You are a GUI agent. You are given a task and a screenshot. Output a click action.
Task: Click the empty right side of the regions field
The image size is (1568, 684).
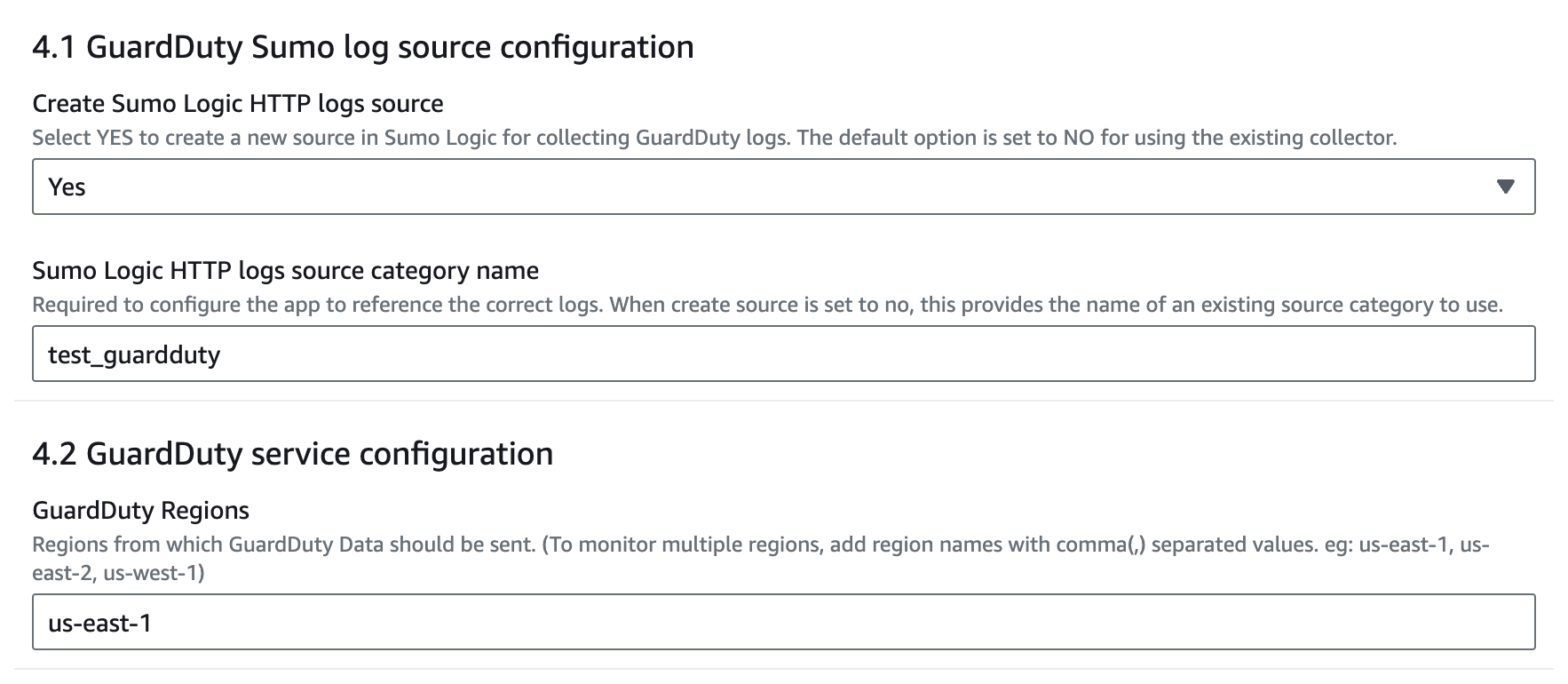(x=1243, y=622)
